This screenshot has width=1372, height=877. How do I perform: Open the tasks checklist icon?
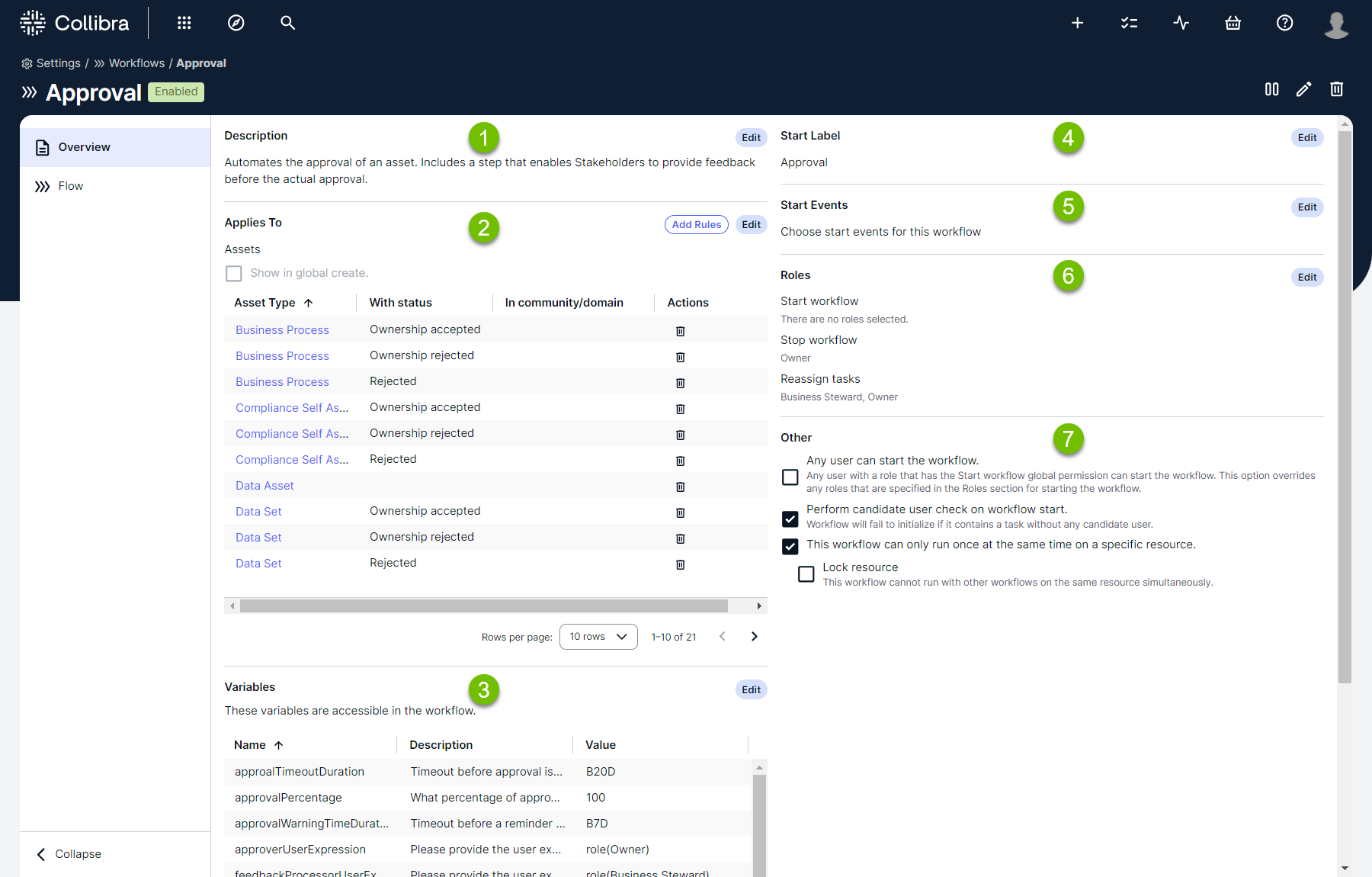(x=1129, y=23)
